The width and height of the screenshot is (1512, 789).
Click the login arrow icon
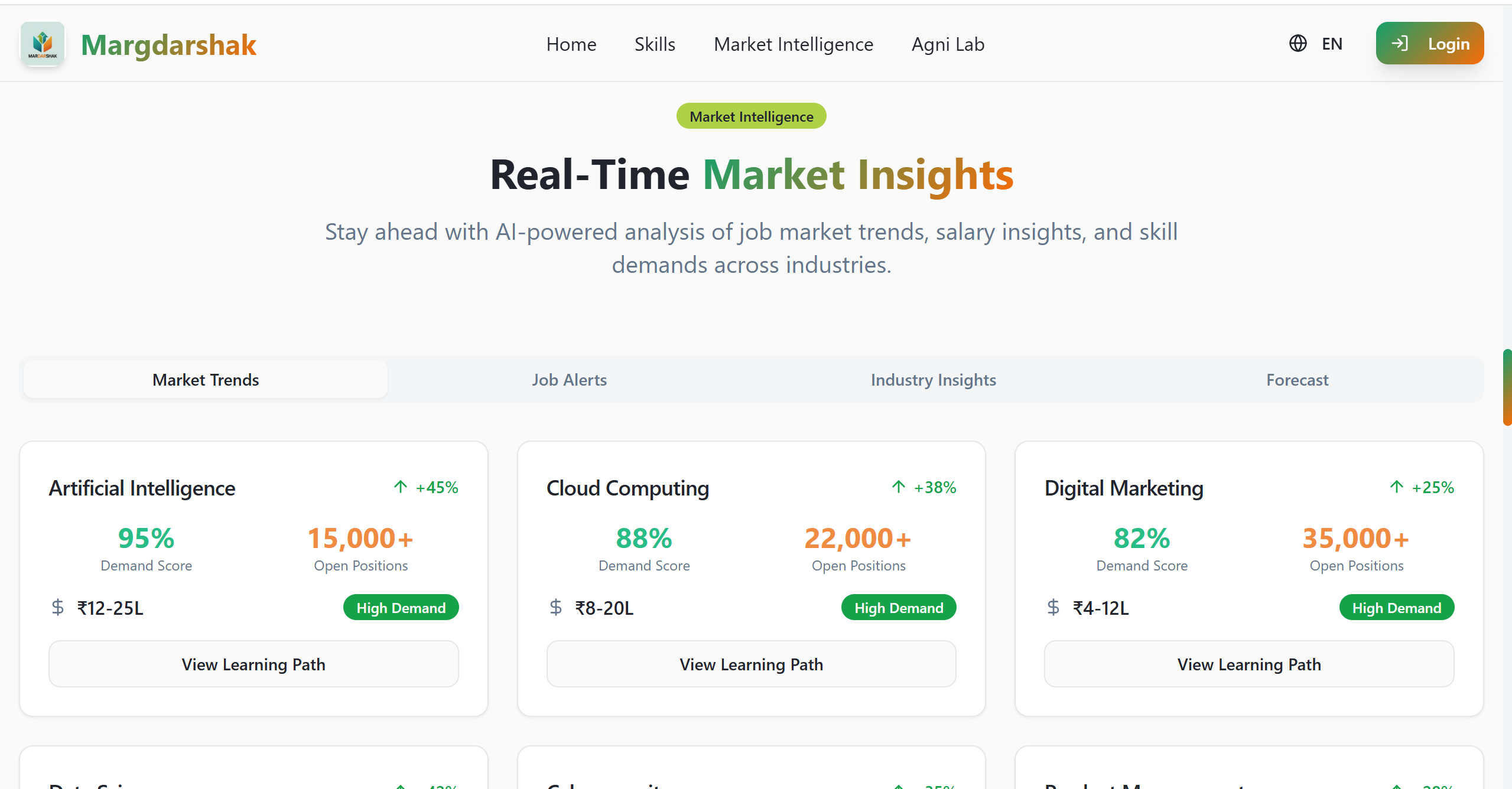pyautogui.click(x=1400, y=44)
